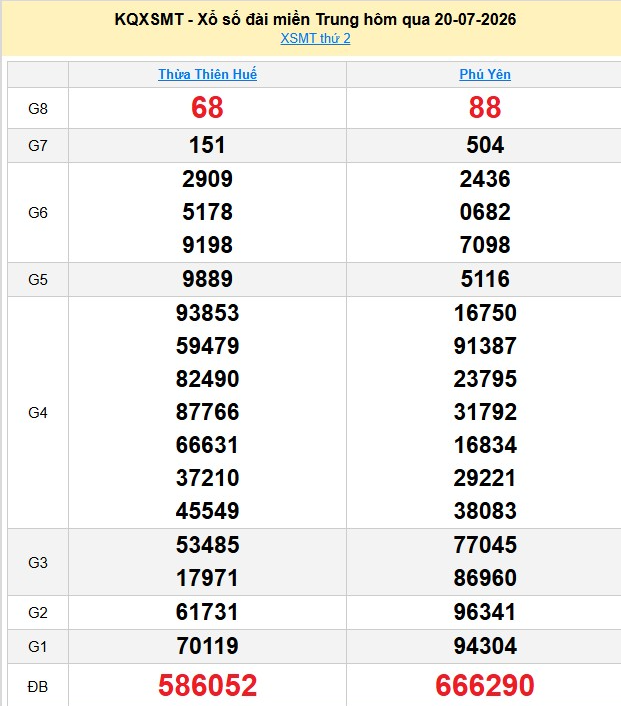The width and height of the screenshot is (621, 706).
Task: Click the G3 result 86960
Action: (485, 578)
